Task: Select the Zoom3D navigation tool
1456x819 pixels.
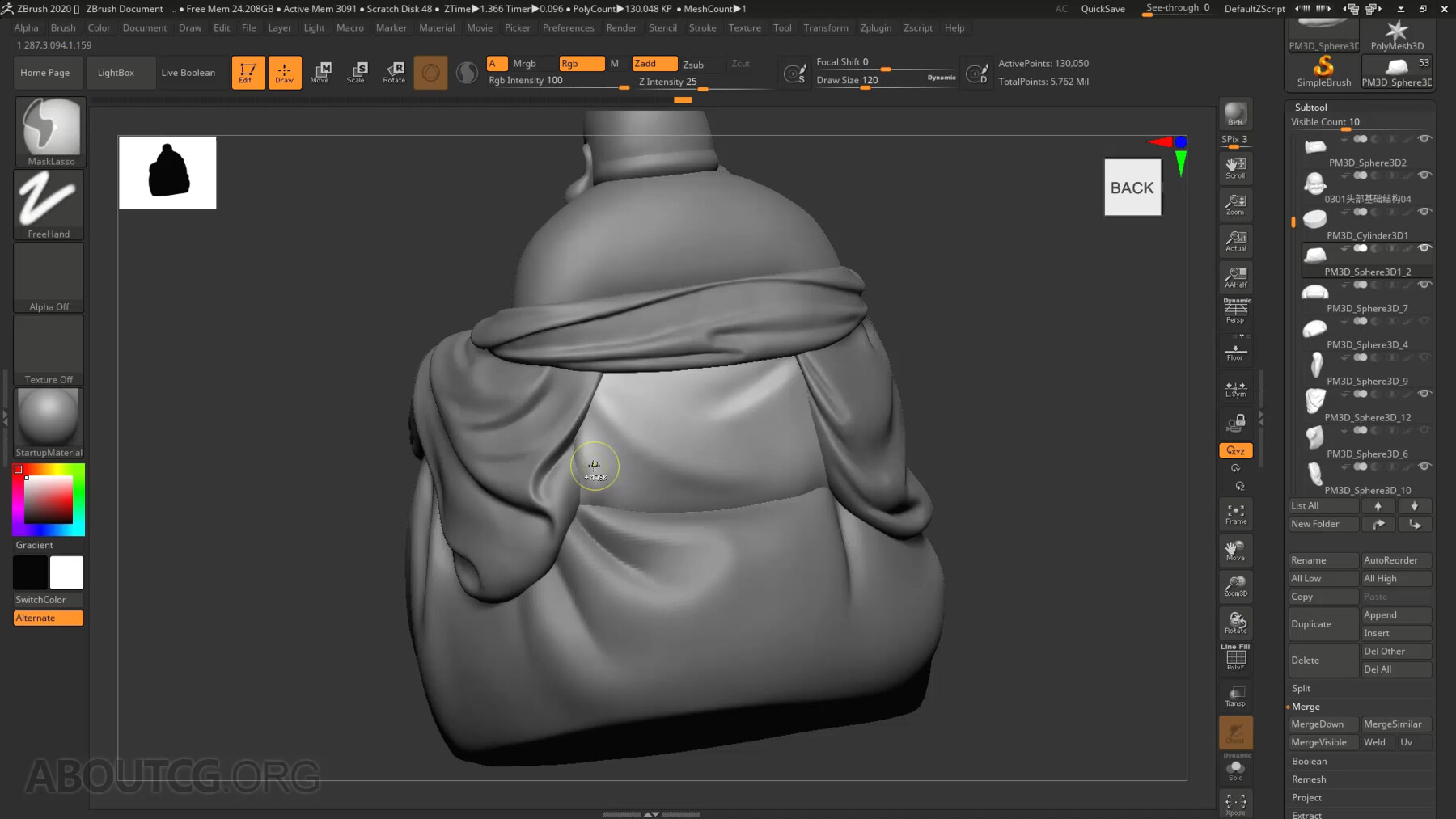Action: point(1235,587)
